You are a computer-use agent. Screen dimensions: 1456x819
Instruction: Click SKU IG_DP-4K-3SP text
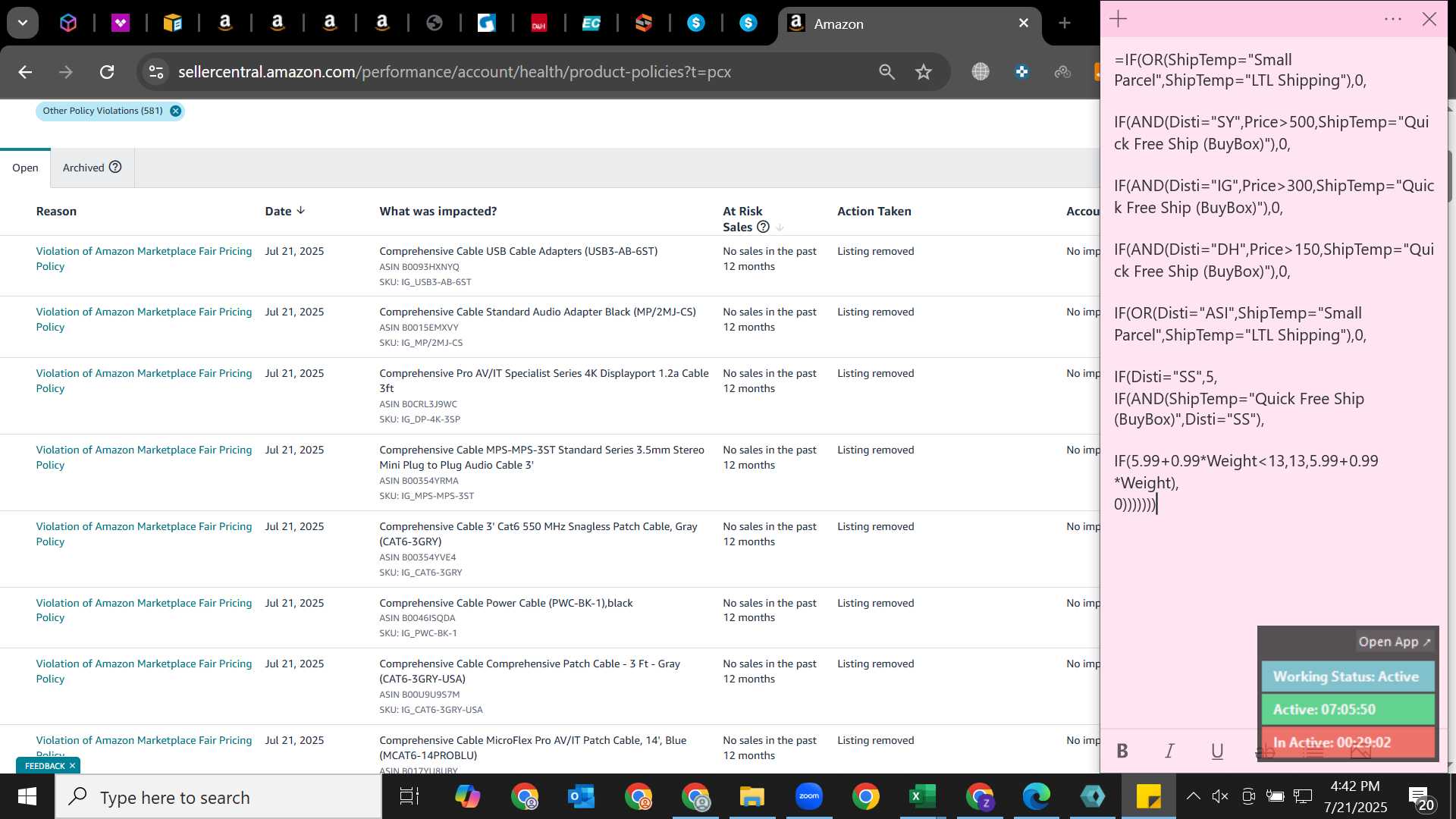[419, 419]
